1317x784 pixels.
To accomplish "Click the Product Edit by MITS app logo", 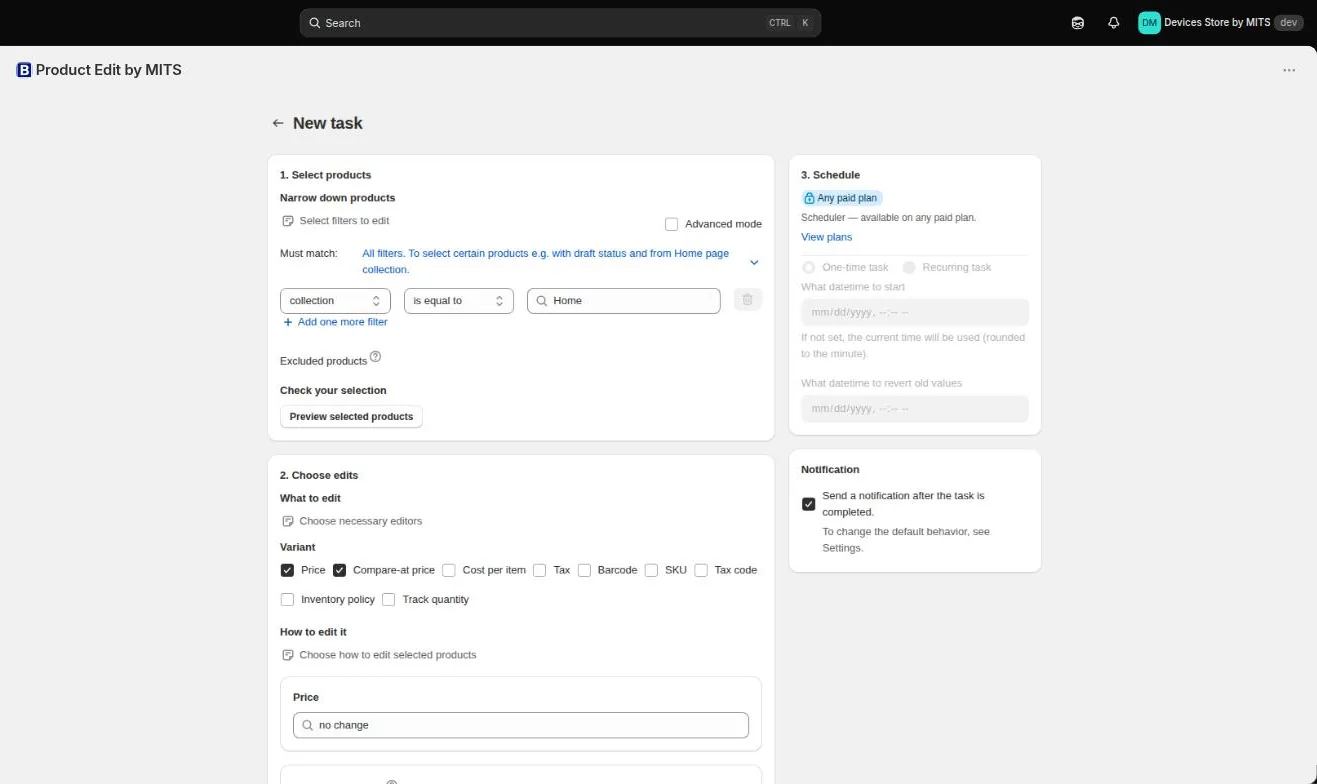I will (24, 70).
